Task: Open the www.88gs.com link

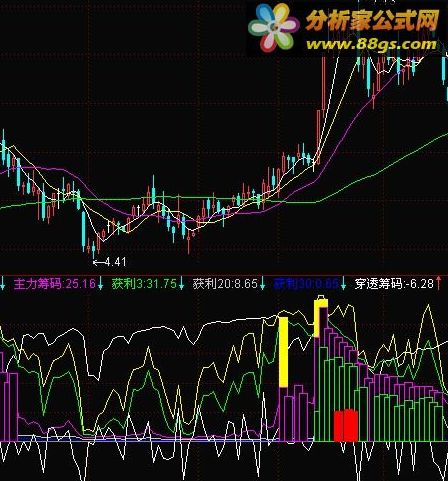Action: (x=371, y=44)
